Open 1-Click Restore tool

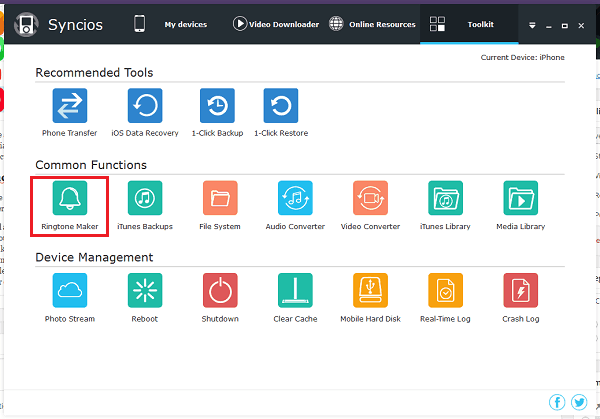[x=281, y=106]
